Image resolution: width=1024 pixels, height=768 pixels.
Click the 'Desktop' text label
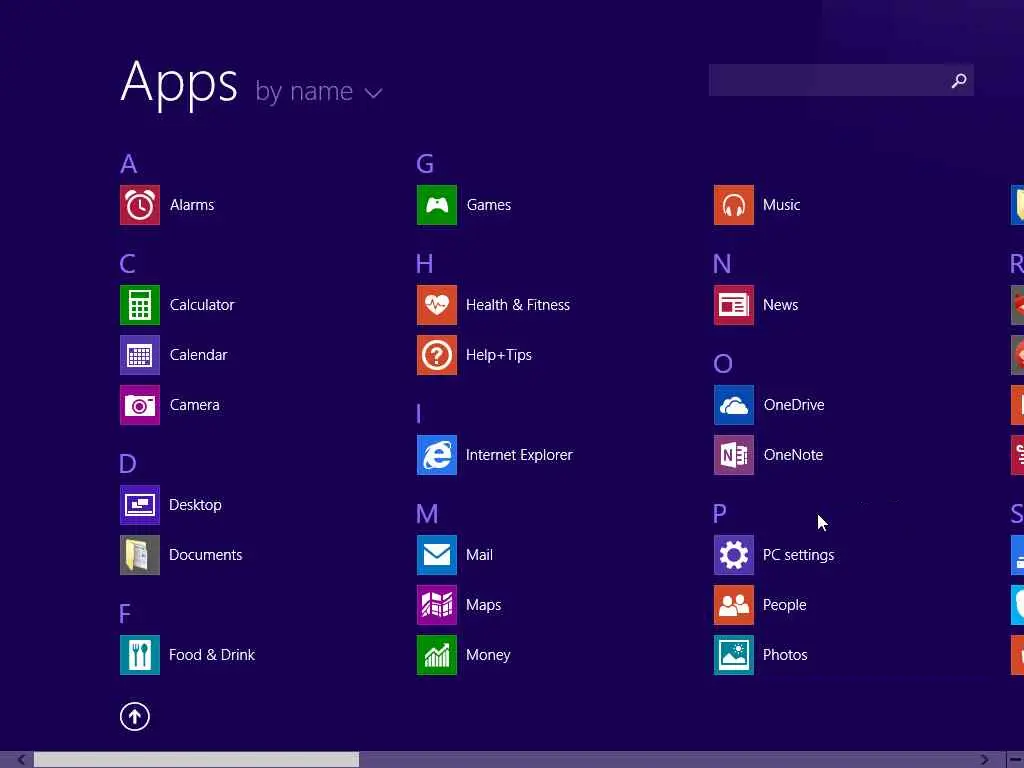195,505
